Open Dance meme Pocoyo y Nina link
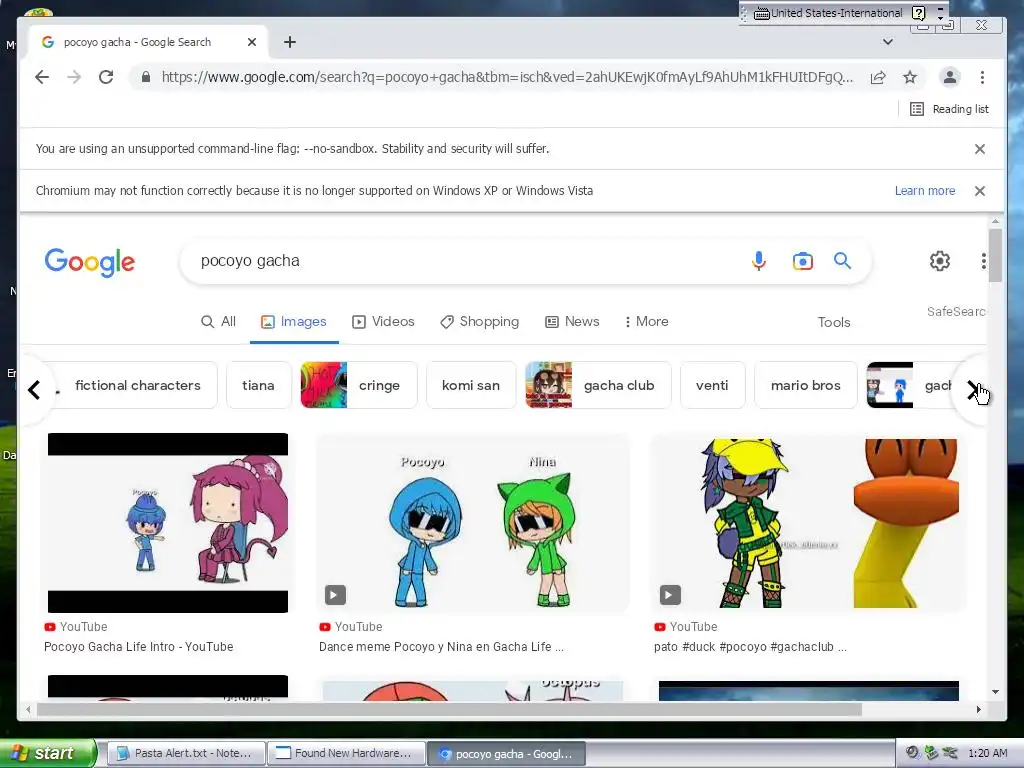 click(441, 647)
